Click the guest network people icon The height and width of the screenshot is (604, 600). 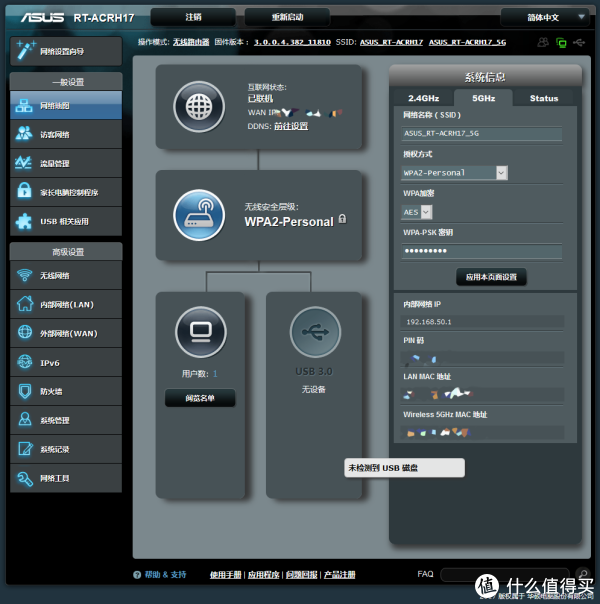pyautogui.click(x=24, y=134)
